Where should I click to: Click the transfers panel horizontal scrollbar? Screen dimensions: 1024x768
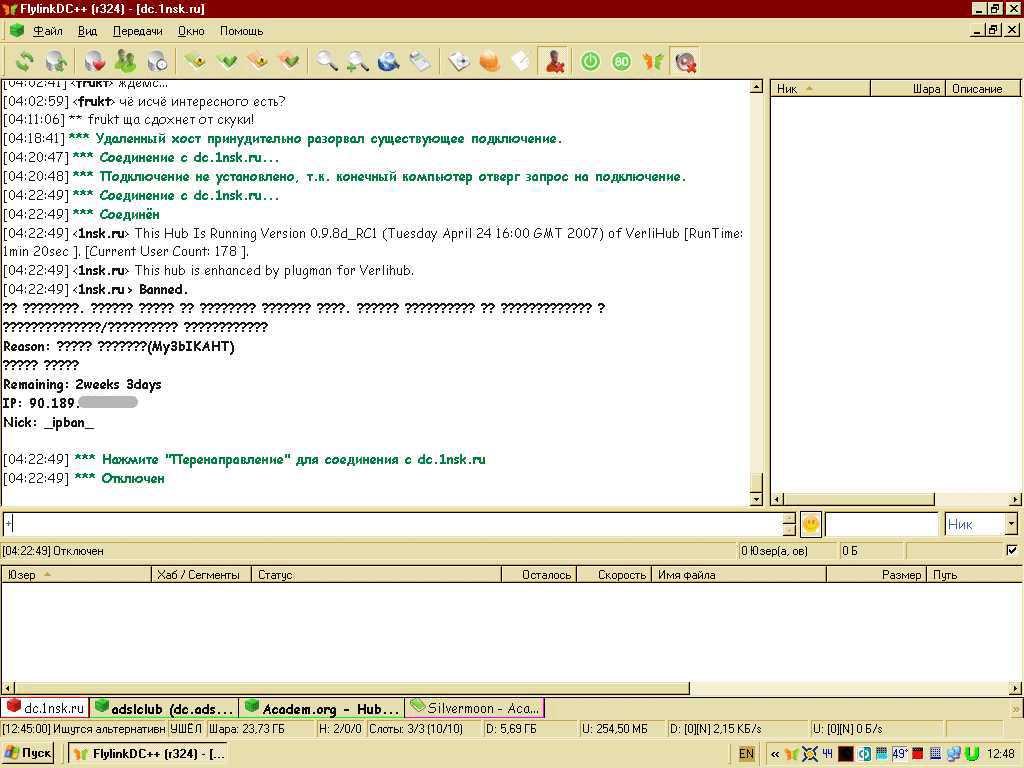(350, 688)
